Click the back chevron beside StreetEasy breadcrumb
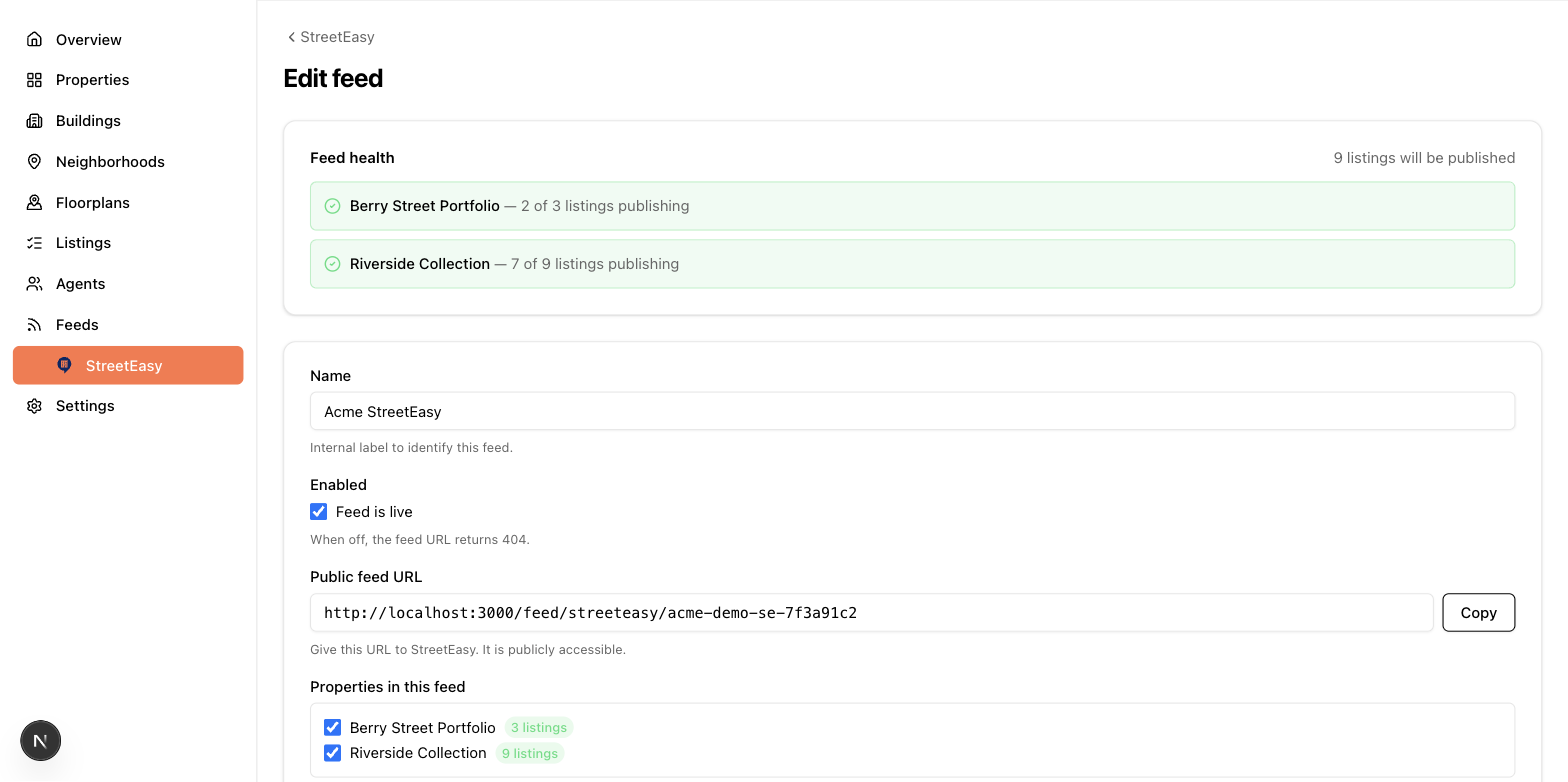The width and height of the screenshot is (1568, 782). [291, 37]
